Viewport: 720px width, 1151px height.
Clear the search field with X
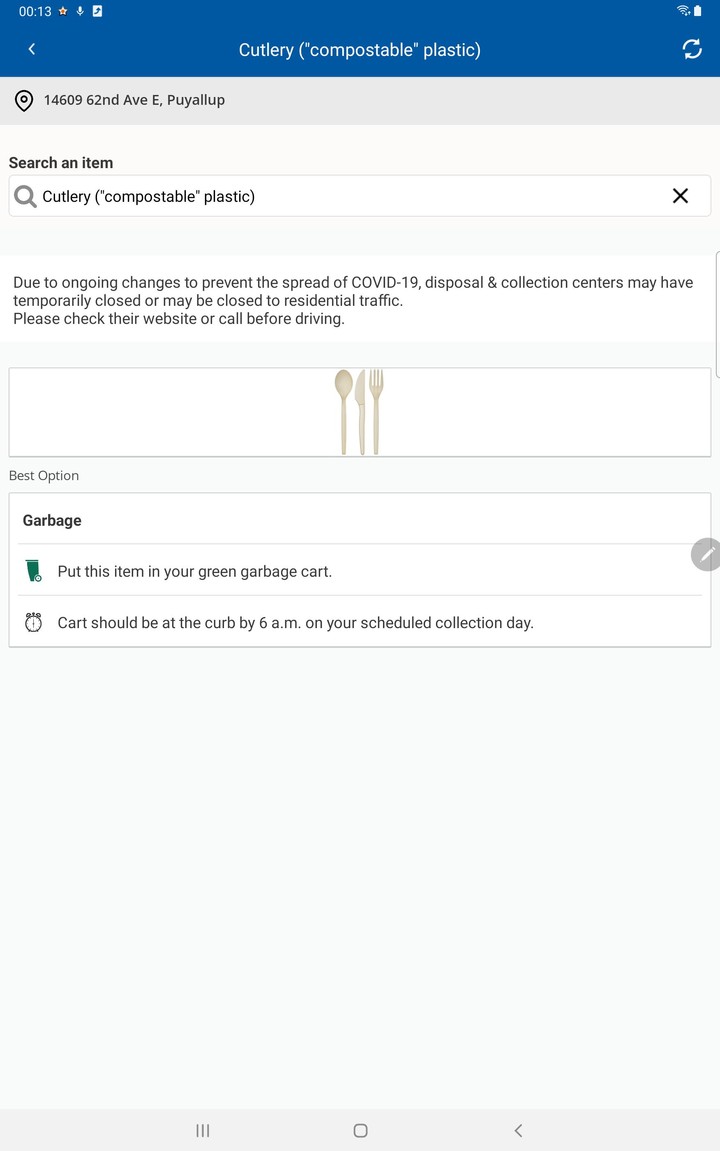[680, 196]
